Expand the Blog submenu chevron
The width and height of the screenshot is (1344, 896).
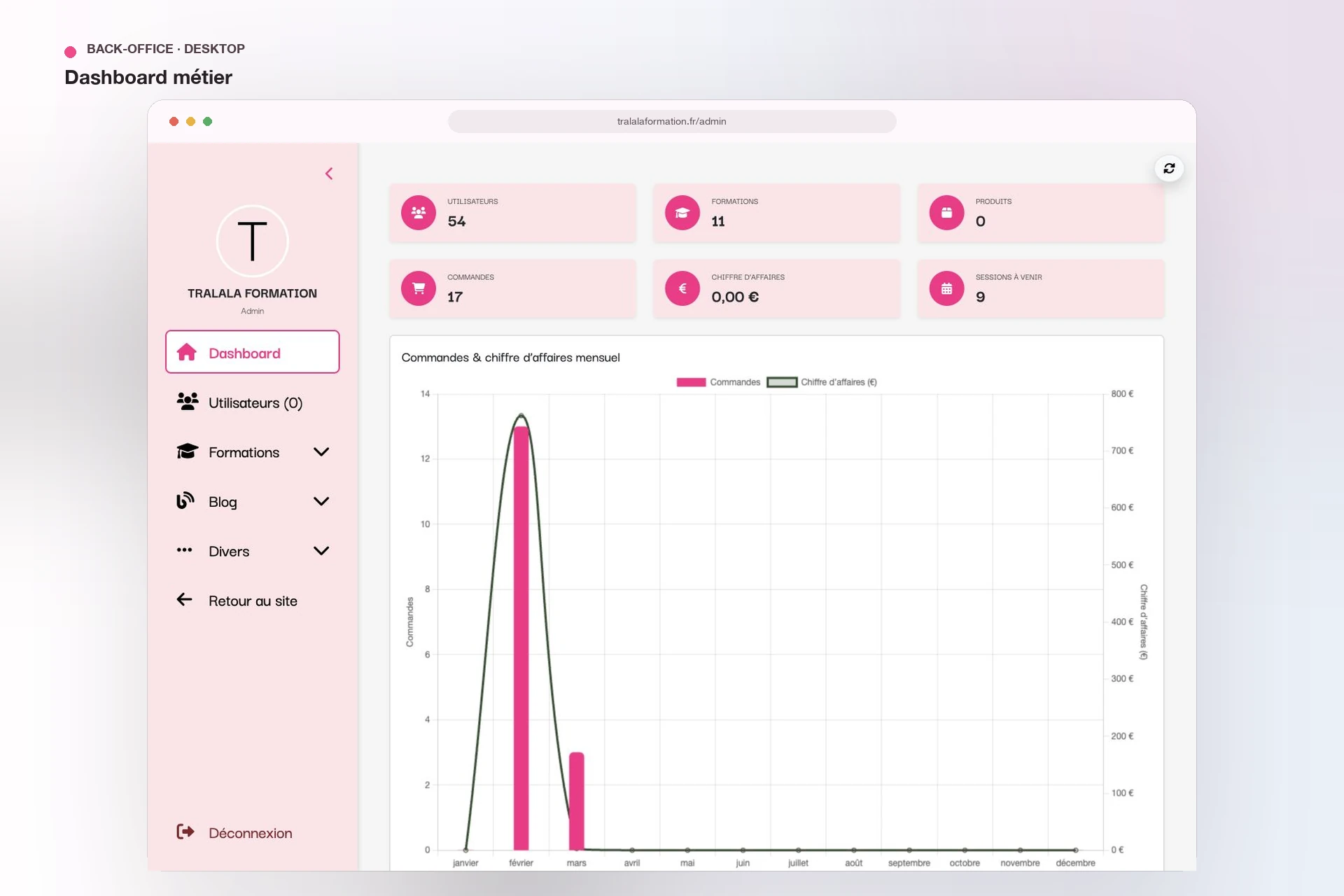321,501
